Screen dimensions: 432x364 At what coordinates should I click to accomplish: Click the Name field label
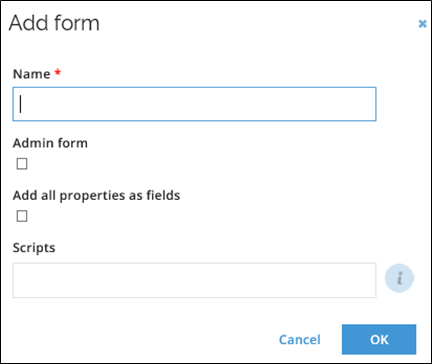[x=31, y=74]
